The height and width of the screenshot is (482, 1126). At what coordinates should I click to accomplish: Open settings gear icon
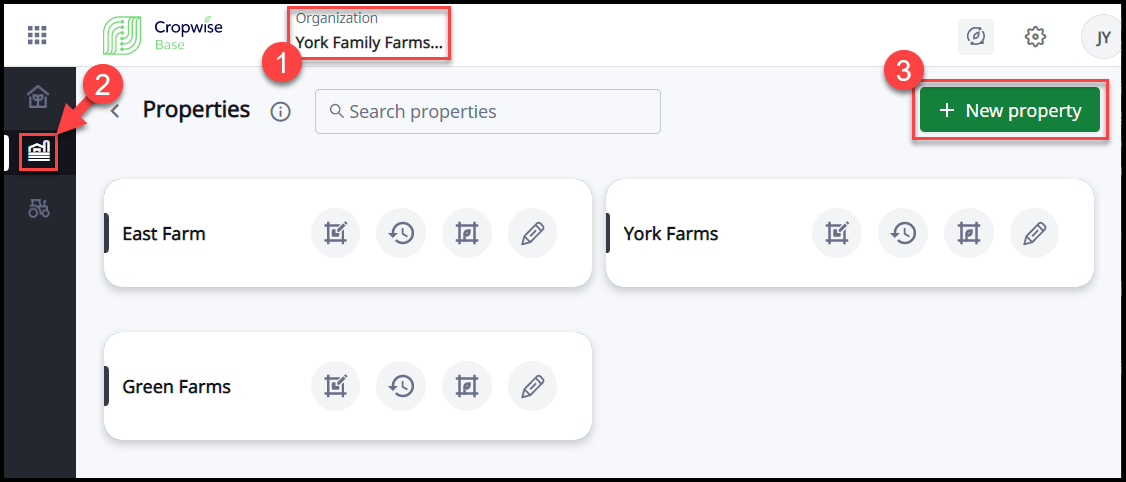(1035, 37)
